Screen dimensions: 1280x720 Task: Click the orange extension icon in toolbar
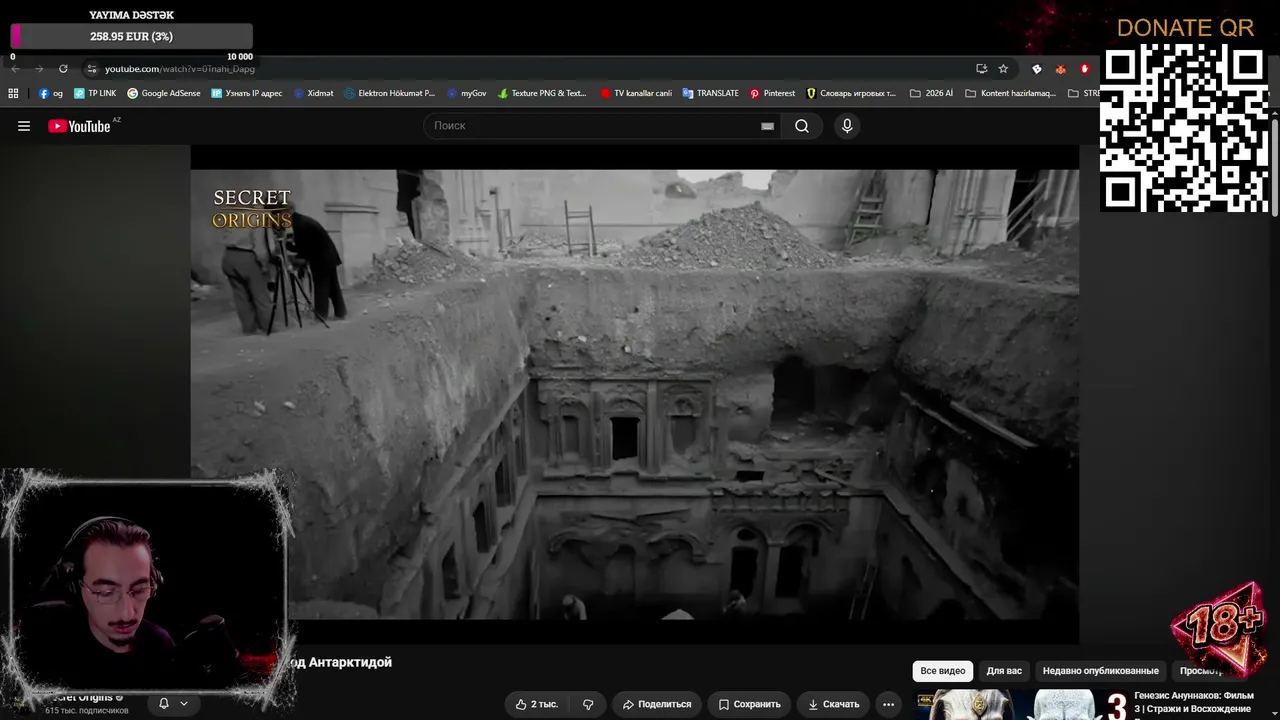[x=1061, y=69]
